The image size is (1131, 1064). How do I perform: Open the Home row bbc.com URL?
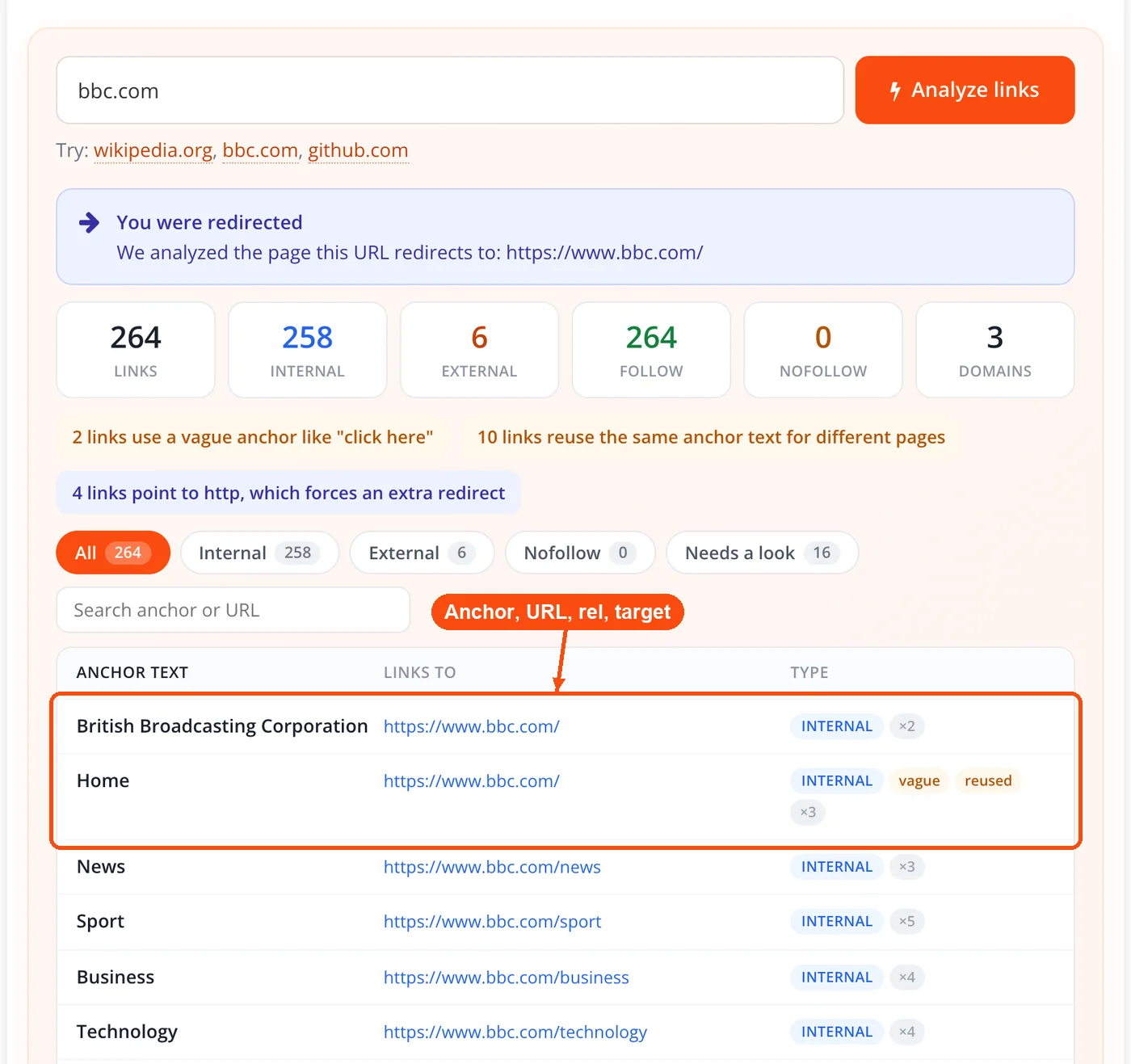(x=471, y=781)
